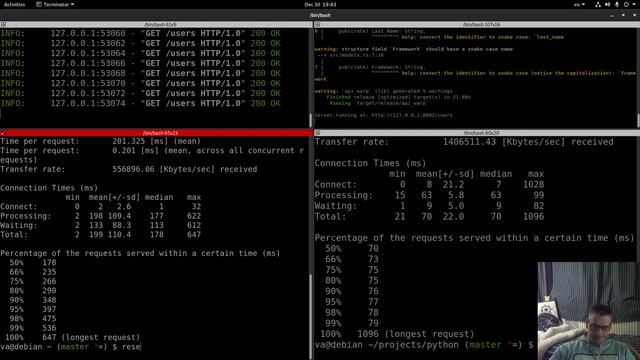Screen dimensions: 640x360
Task: Click log line for 127.0.0.1:53060
Action: (140, 33)
